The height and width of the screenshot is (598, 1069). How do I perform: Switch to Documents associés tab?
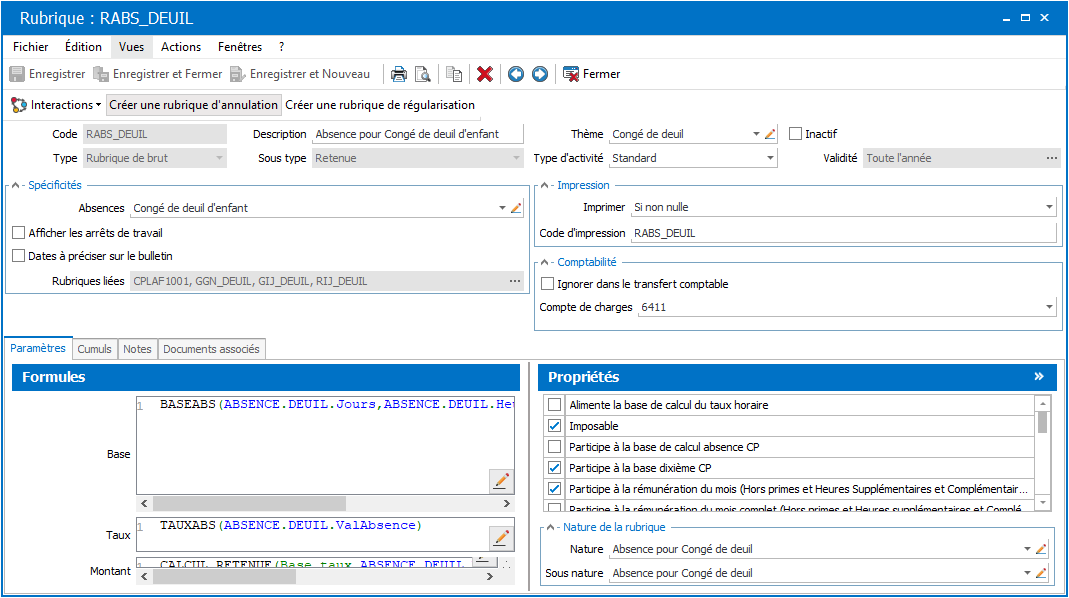point(211,349)
